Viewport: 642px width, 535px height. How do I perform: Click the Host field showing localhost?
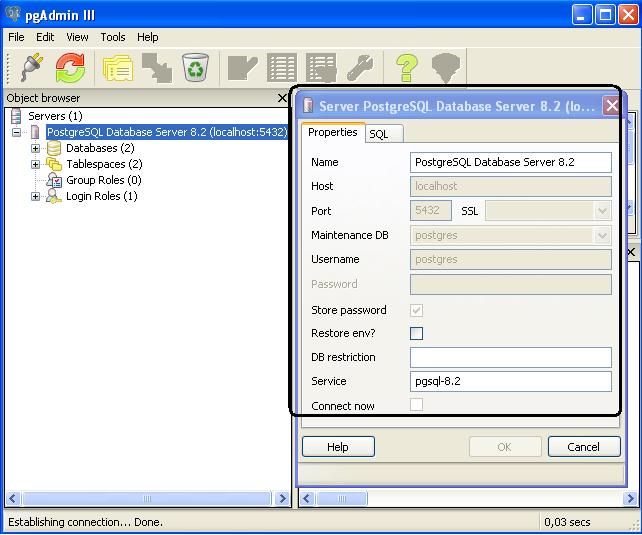tap(511, 187)
